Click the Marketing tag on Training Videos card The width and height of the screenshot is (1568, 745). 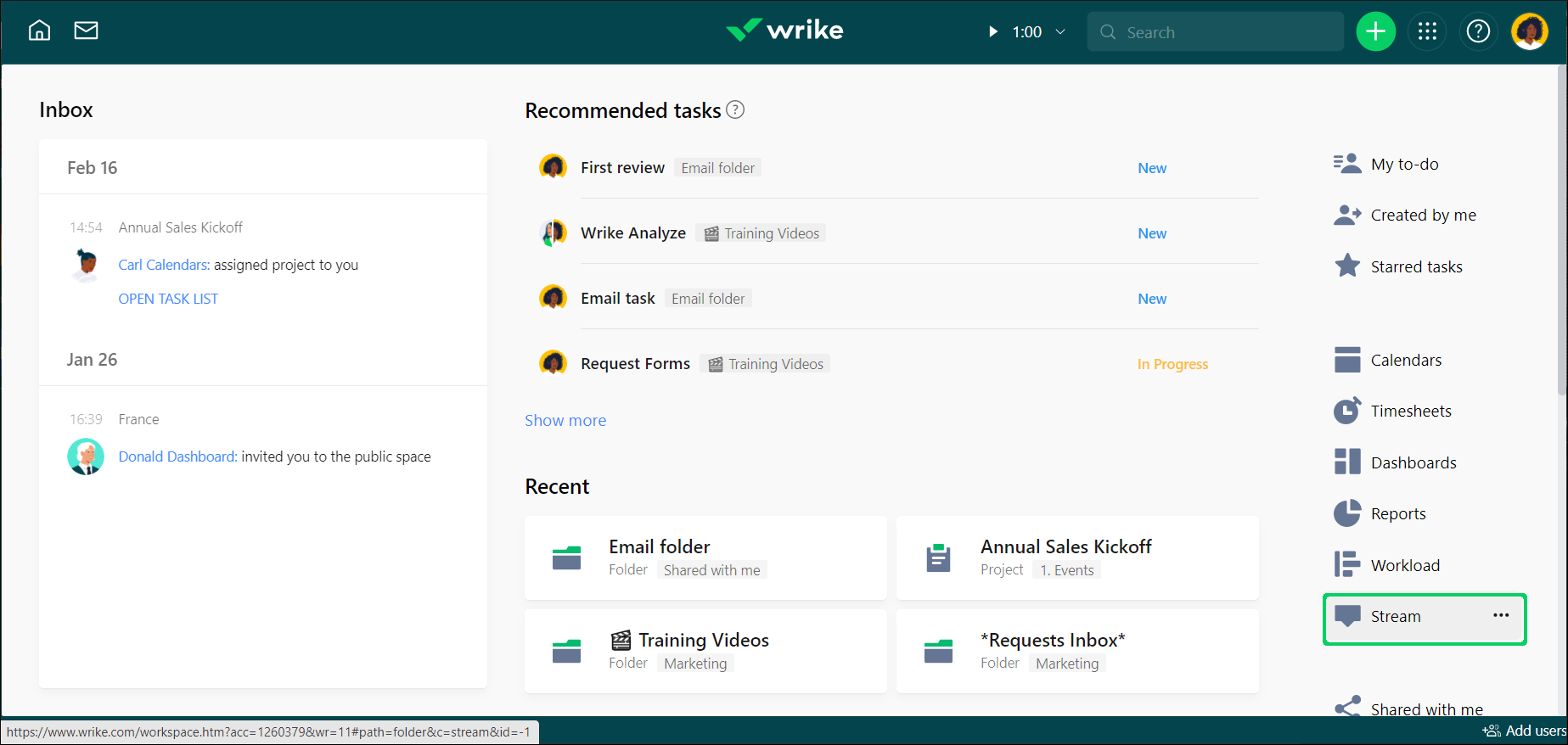(695, 664)
